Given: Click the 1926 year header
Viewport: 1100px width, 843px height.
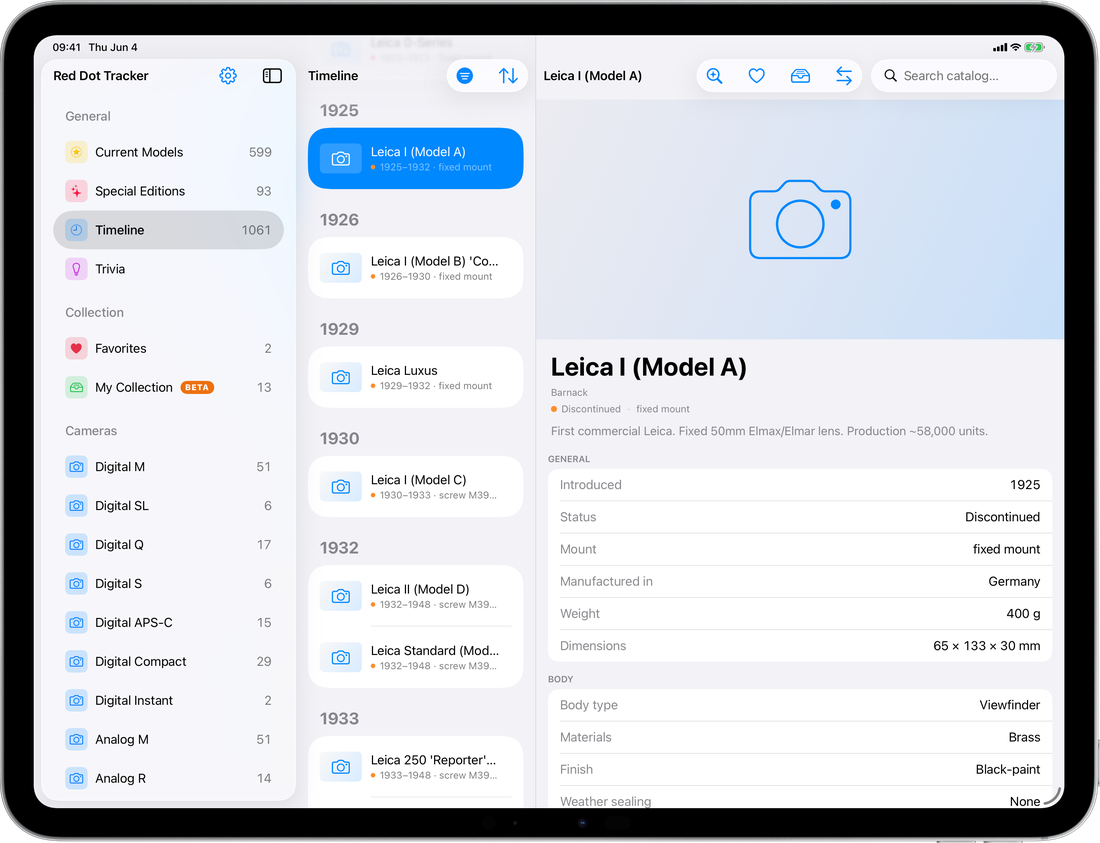Looking at the screenshot, I should (339, 220).
